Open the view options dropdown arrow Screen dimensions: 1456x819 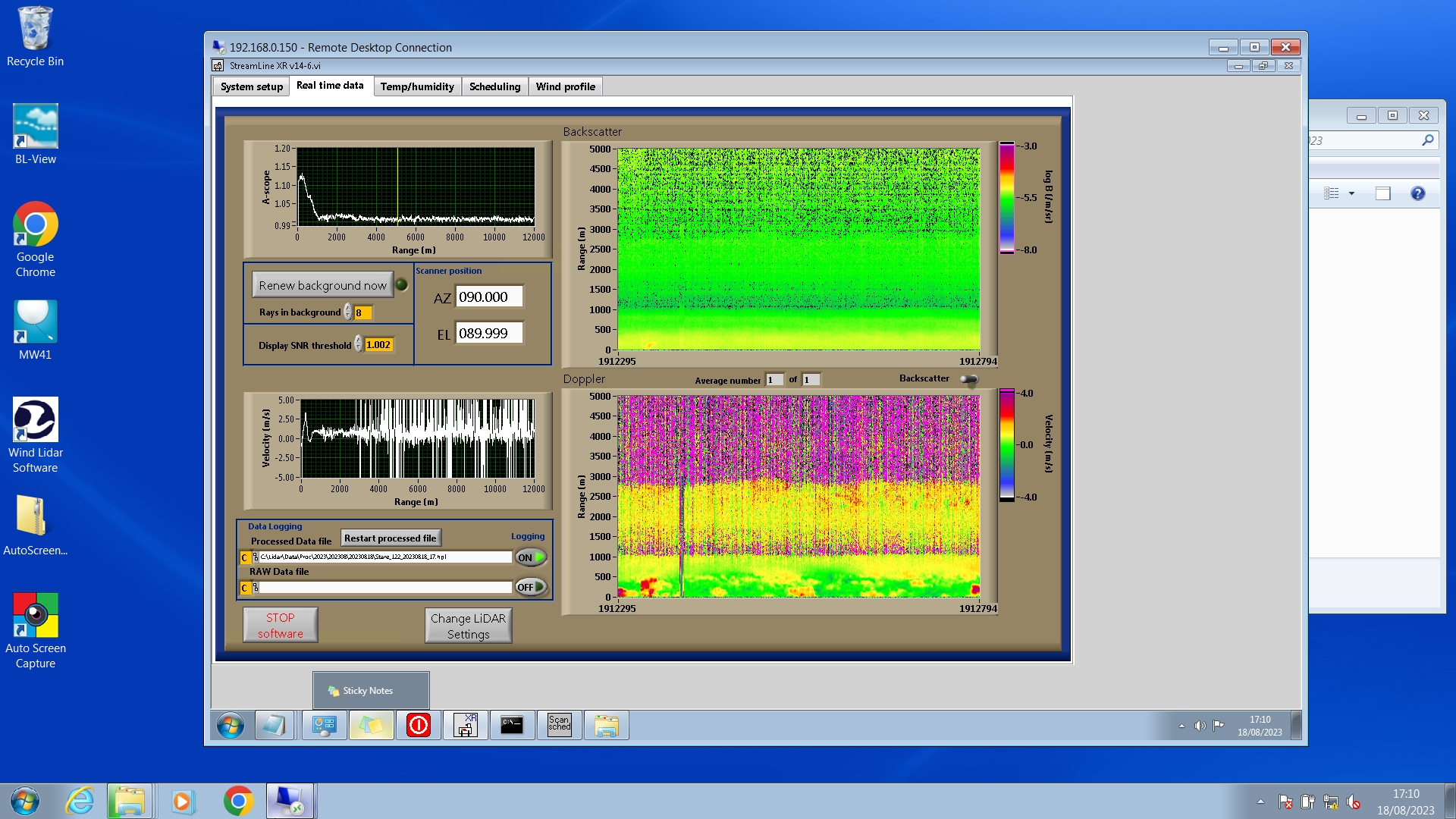(x=1351, y=193)
